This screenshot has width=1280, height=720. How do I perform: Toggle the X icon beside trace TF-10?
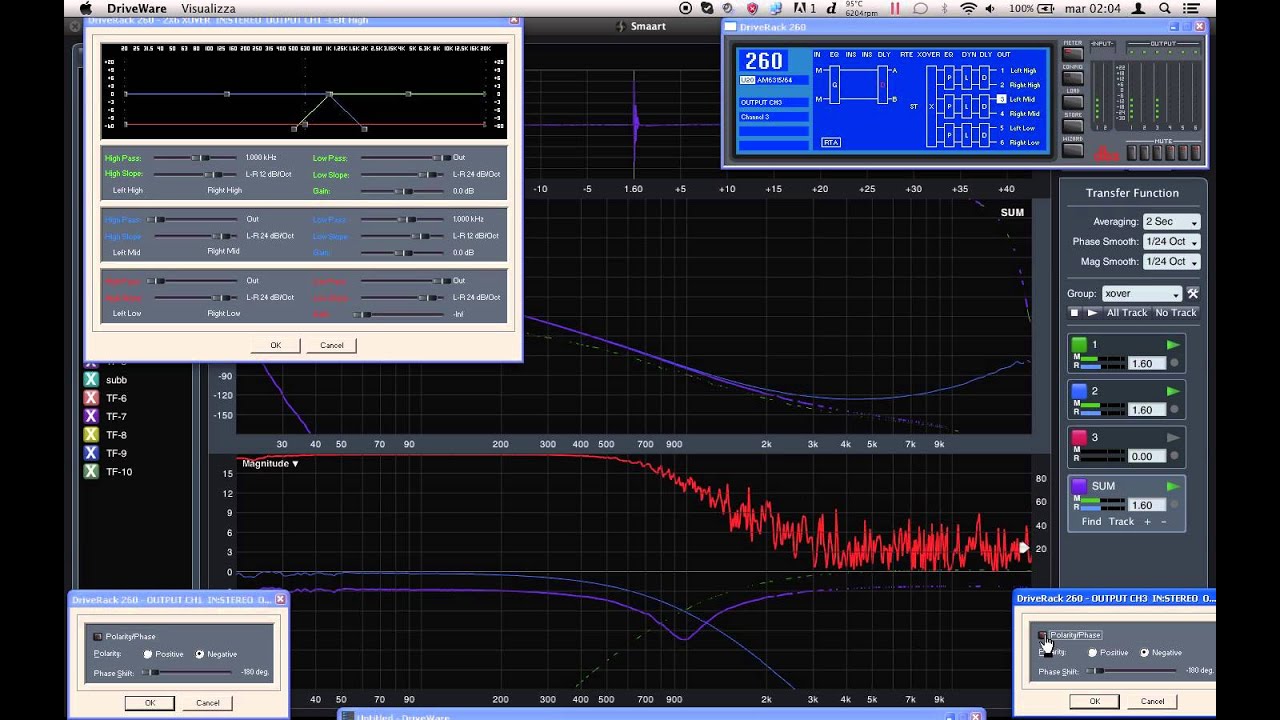(91, 471)
